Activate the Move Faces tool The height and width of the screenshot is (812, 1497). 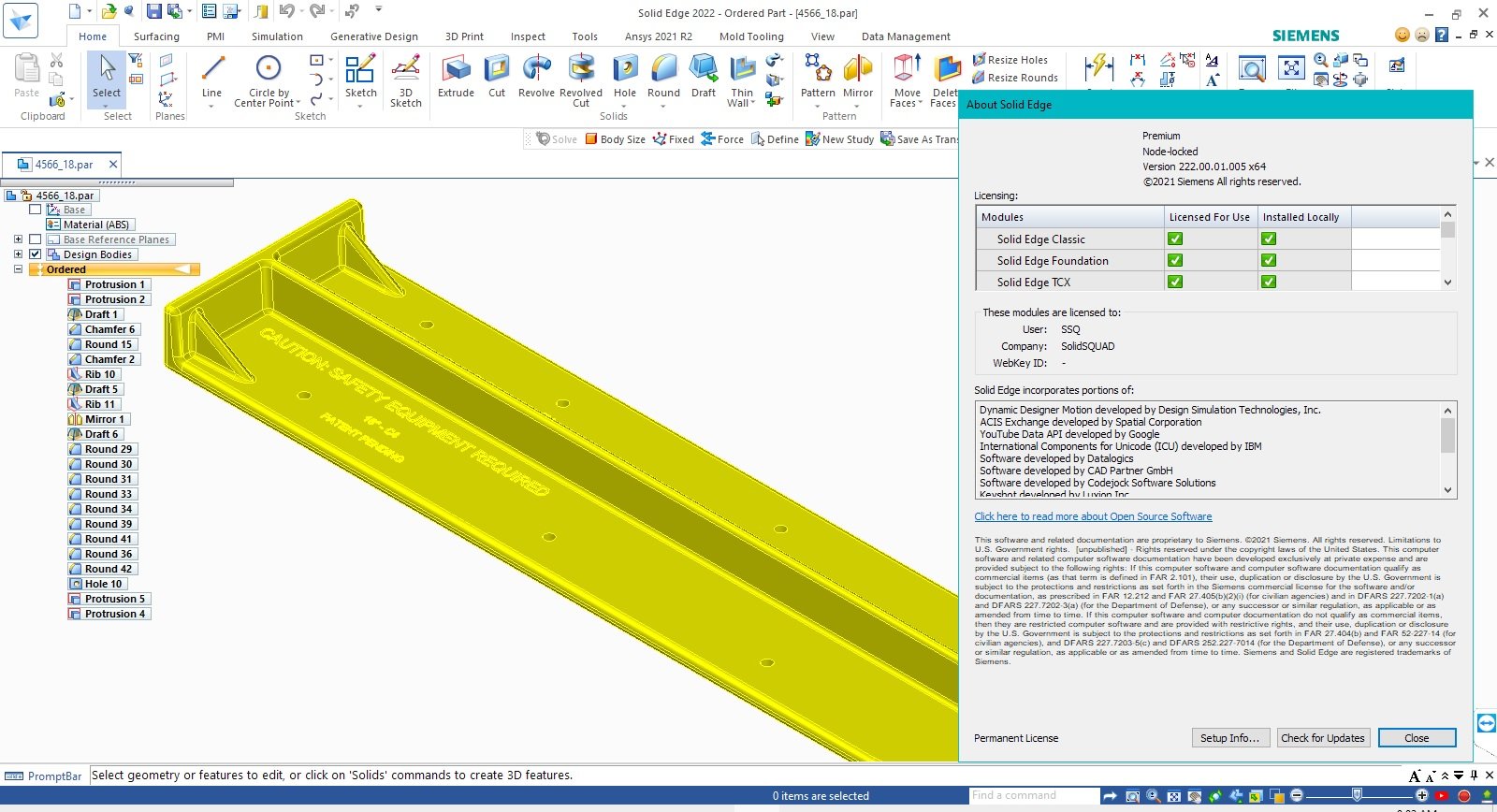[907, 80]
